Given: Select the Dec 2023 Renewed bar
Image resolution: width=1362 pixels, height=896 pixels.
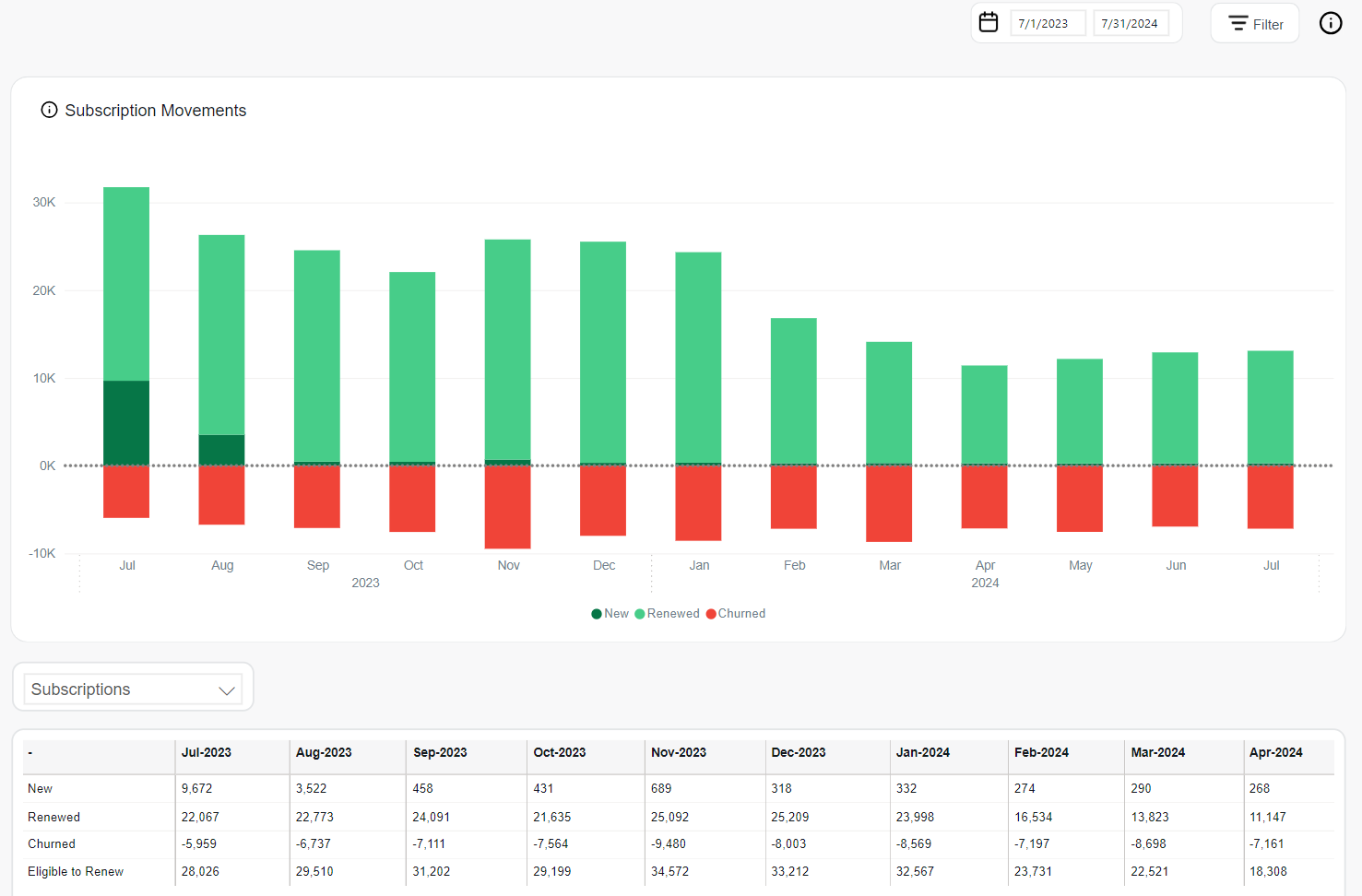Looking at the screenshot, I should [603, 352].
